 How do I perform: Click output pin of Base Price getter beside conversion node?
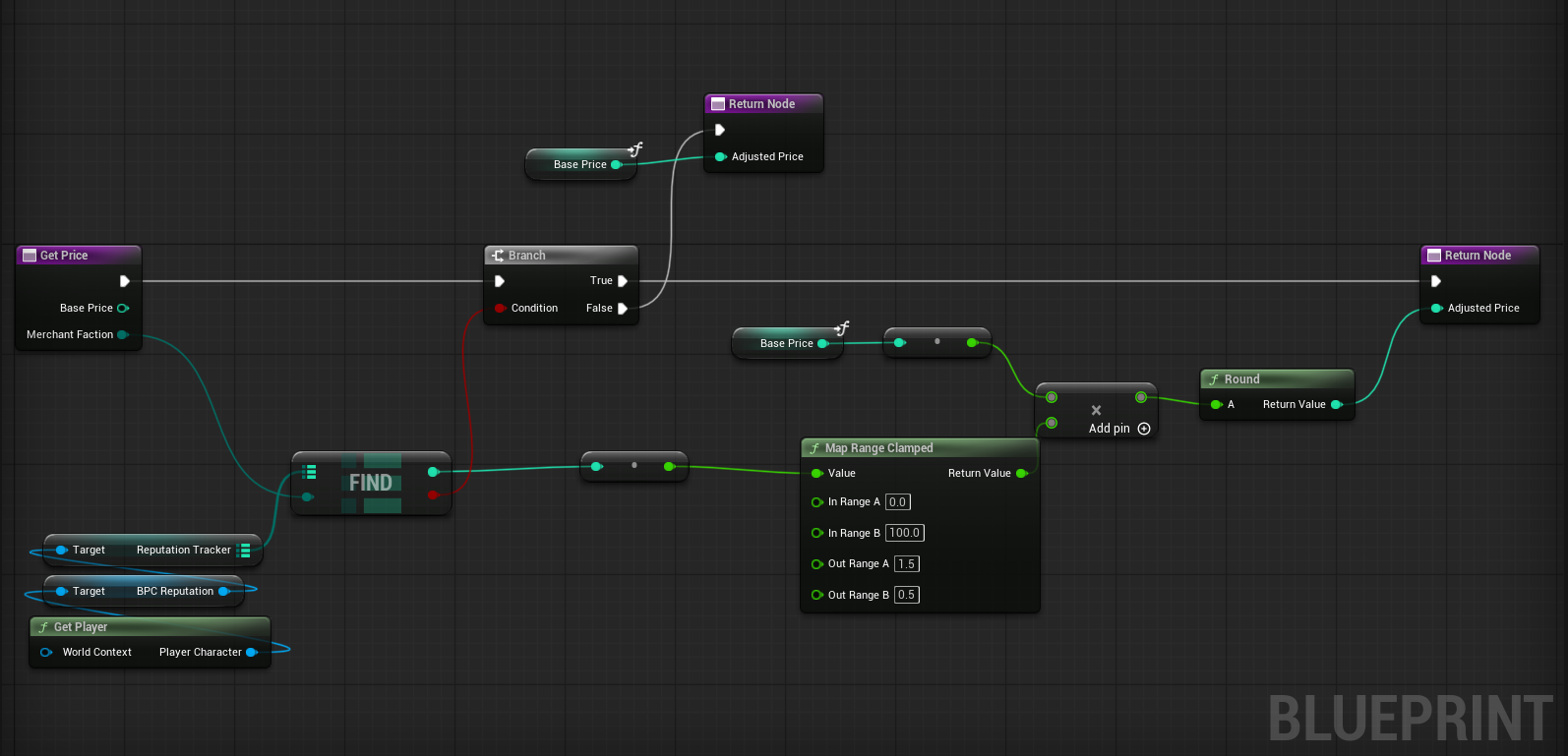(x=823, y=343)
